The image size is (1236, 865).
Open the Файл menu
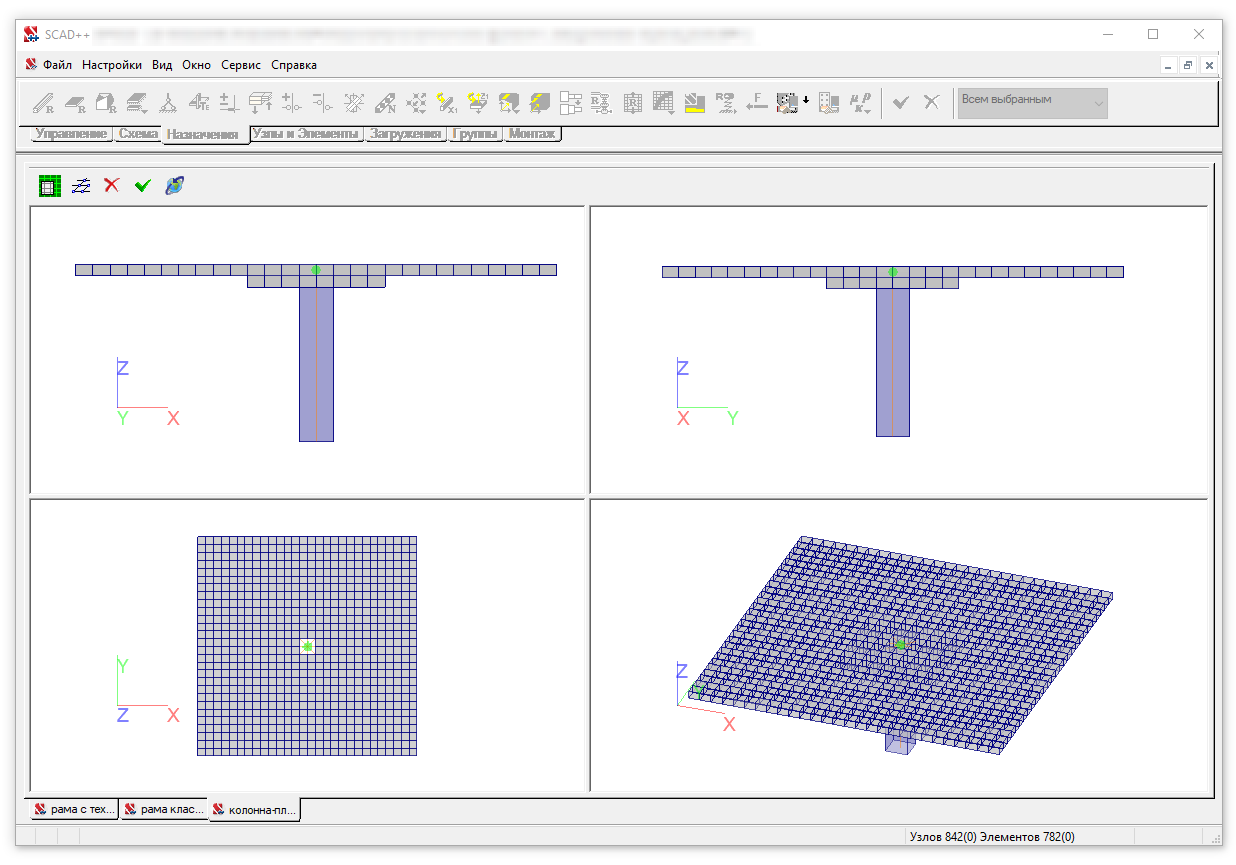57,65
